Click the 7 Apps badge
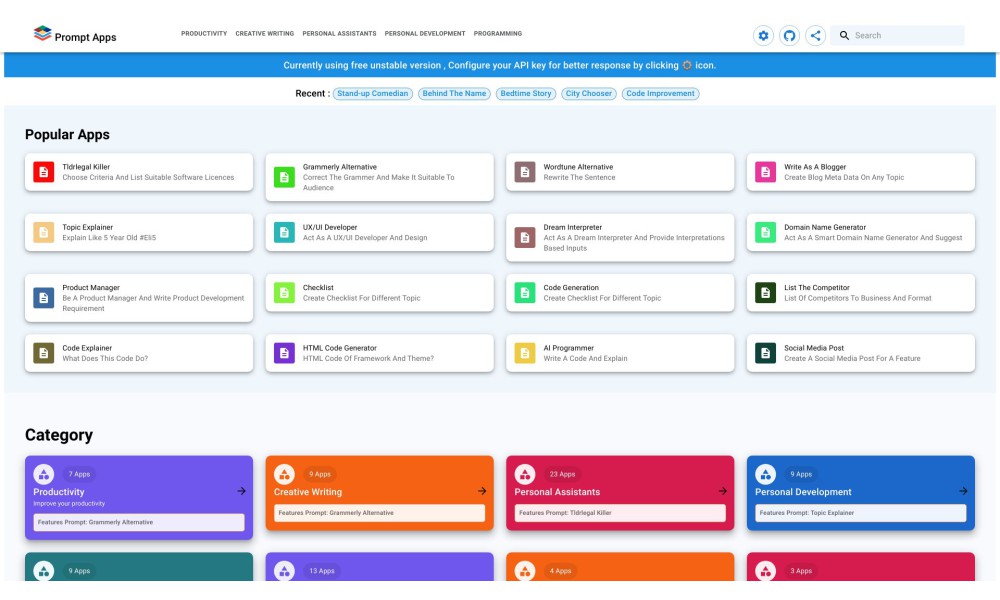Screen dimensions: 1000x600 (x=79, y=474)
